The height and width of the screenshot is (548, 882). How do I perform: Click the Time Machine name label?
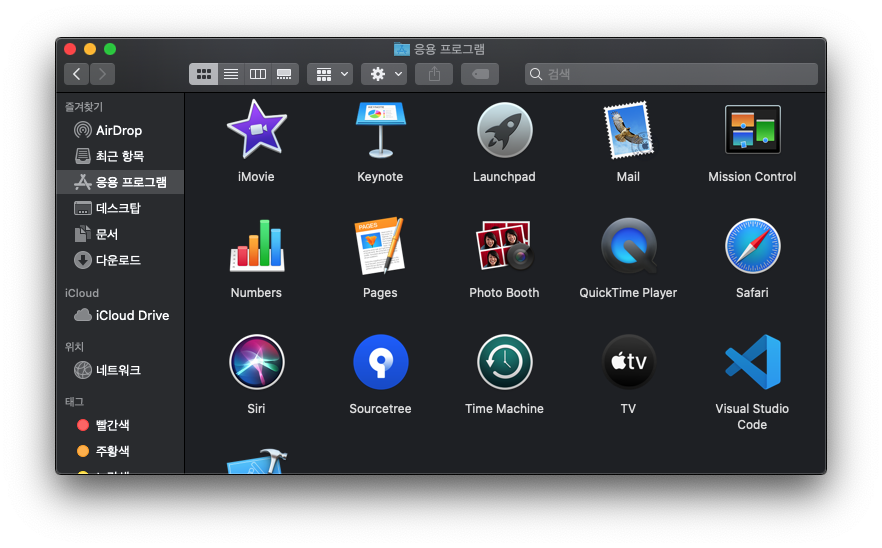pos(505,408)
